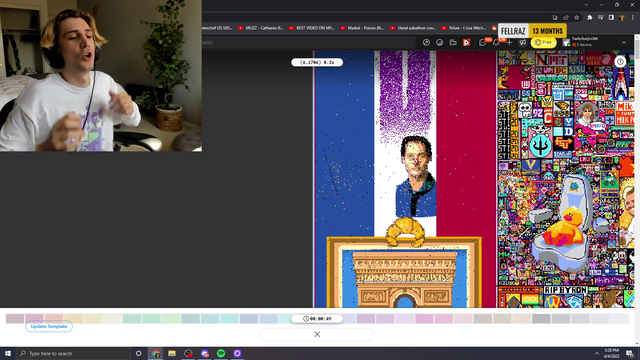
Task: Click the Update Template button
Action: tap(49, 327)
